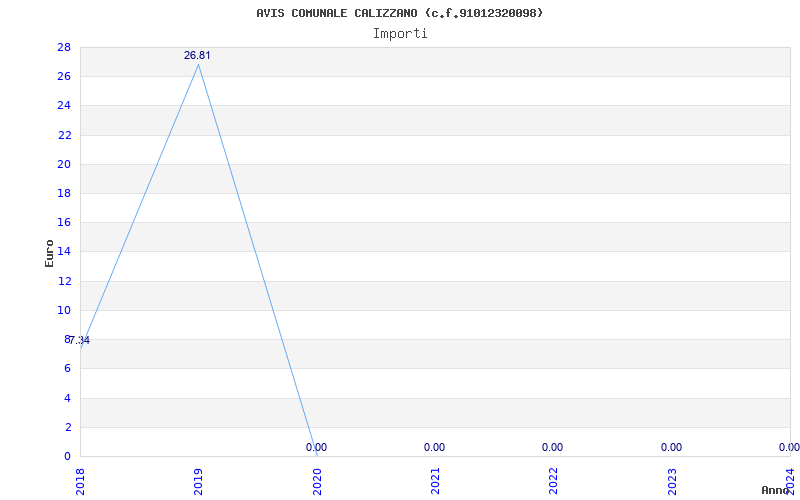800x500 pixels.
Task: Click the 2024 x-axis label
Action: pyautogui.click(x=790, y=482)
